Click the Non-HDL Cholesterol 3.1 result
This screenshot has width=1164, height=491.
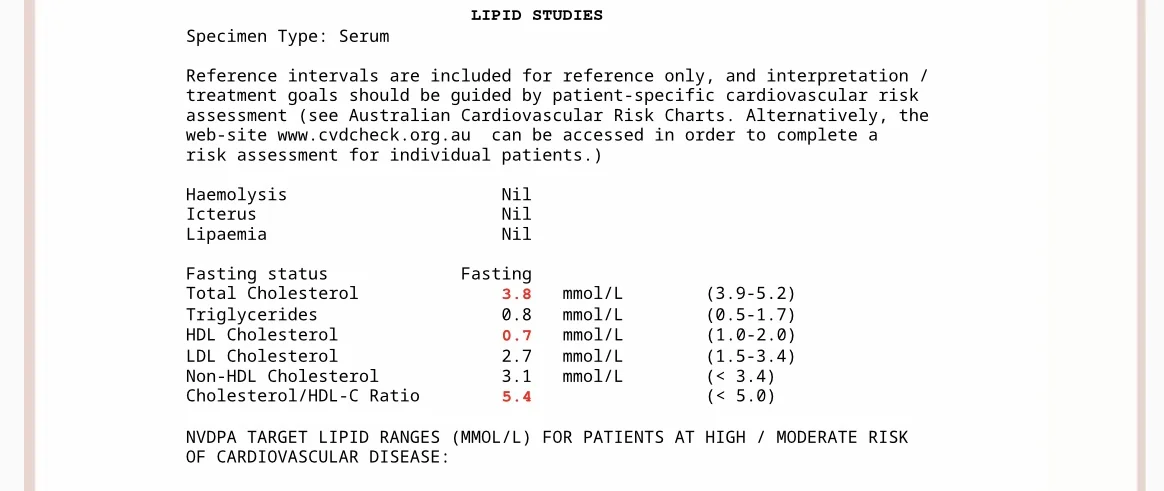tap(517, 376)
